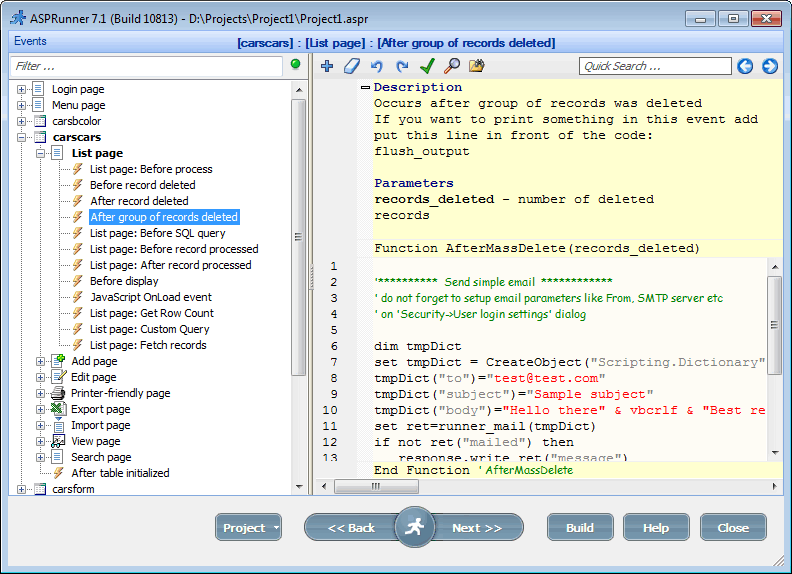The height and width of the screenshot is (574, 792).
Task: Click the 'dim tmpDict' code line
Action: point(418,347)
